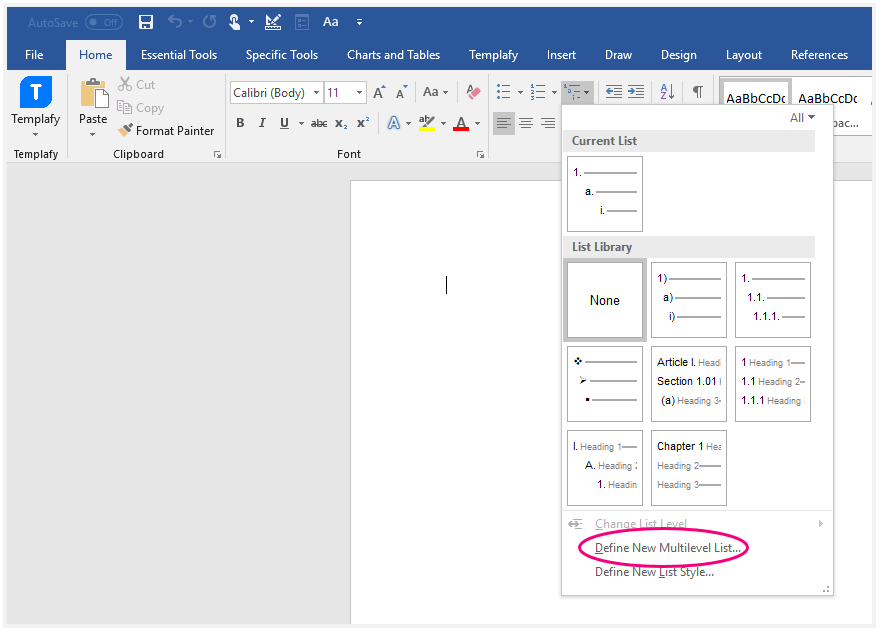Click the Text Effects icon
881x637 pixels.
394,122
